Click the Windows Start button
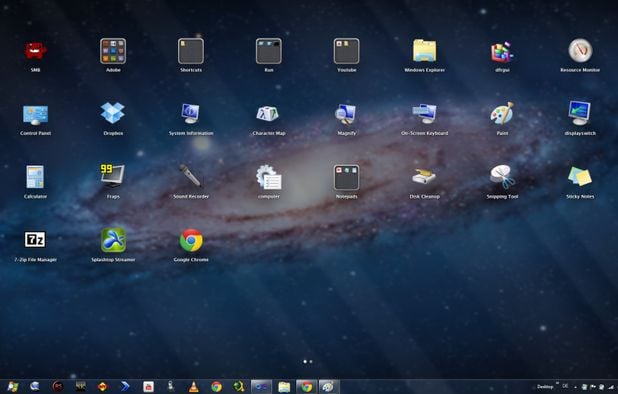This screenshot has width=618, height=394. (13, 387)
